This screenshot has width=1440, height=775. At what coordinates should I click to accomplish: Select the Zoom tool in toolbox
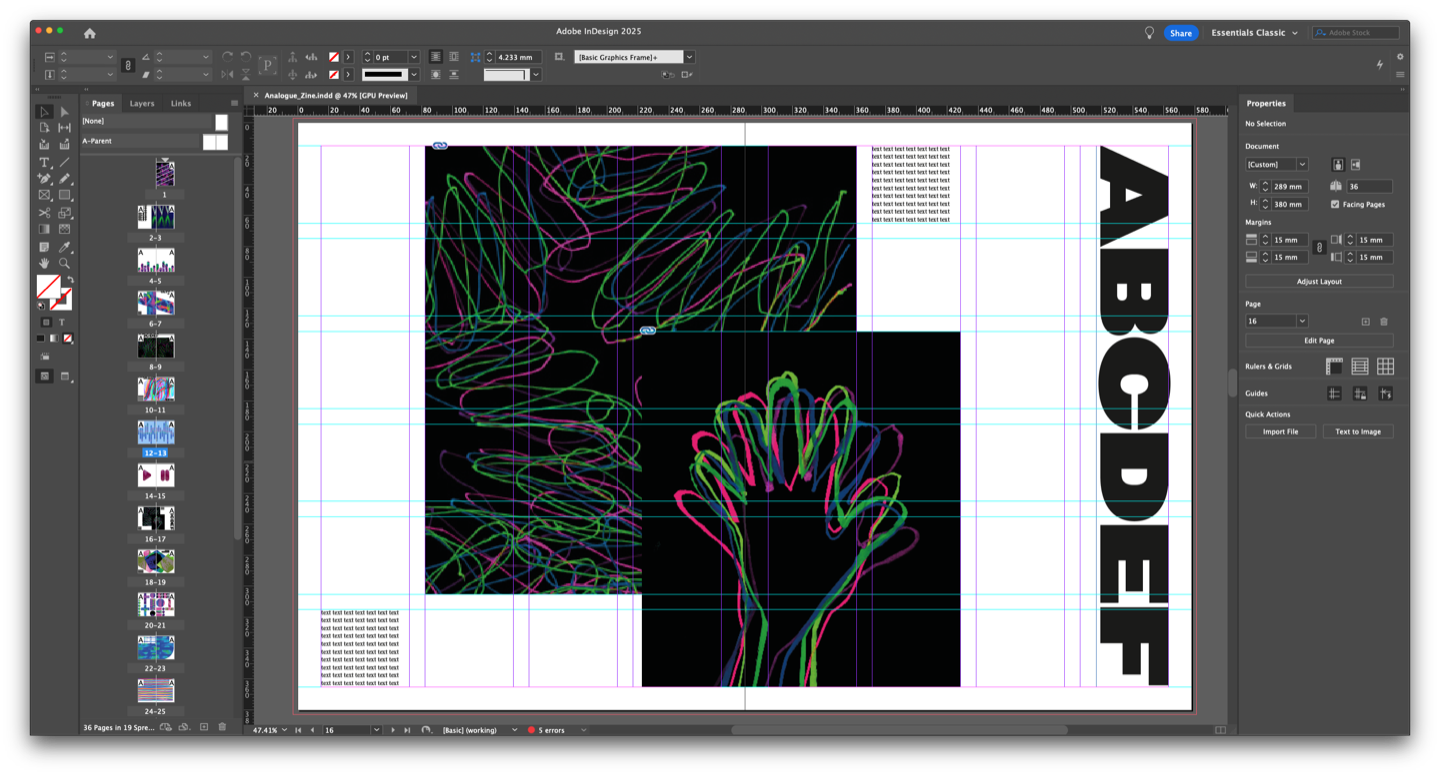(x=64, y=264)
